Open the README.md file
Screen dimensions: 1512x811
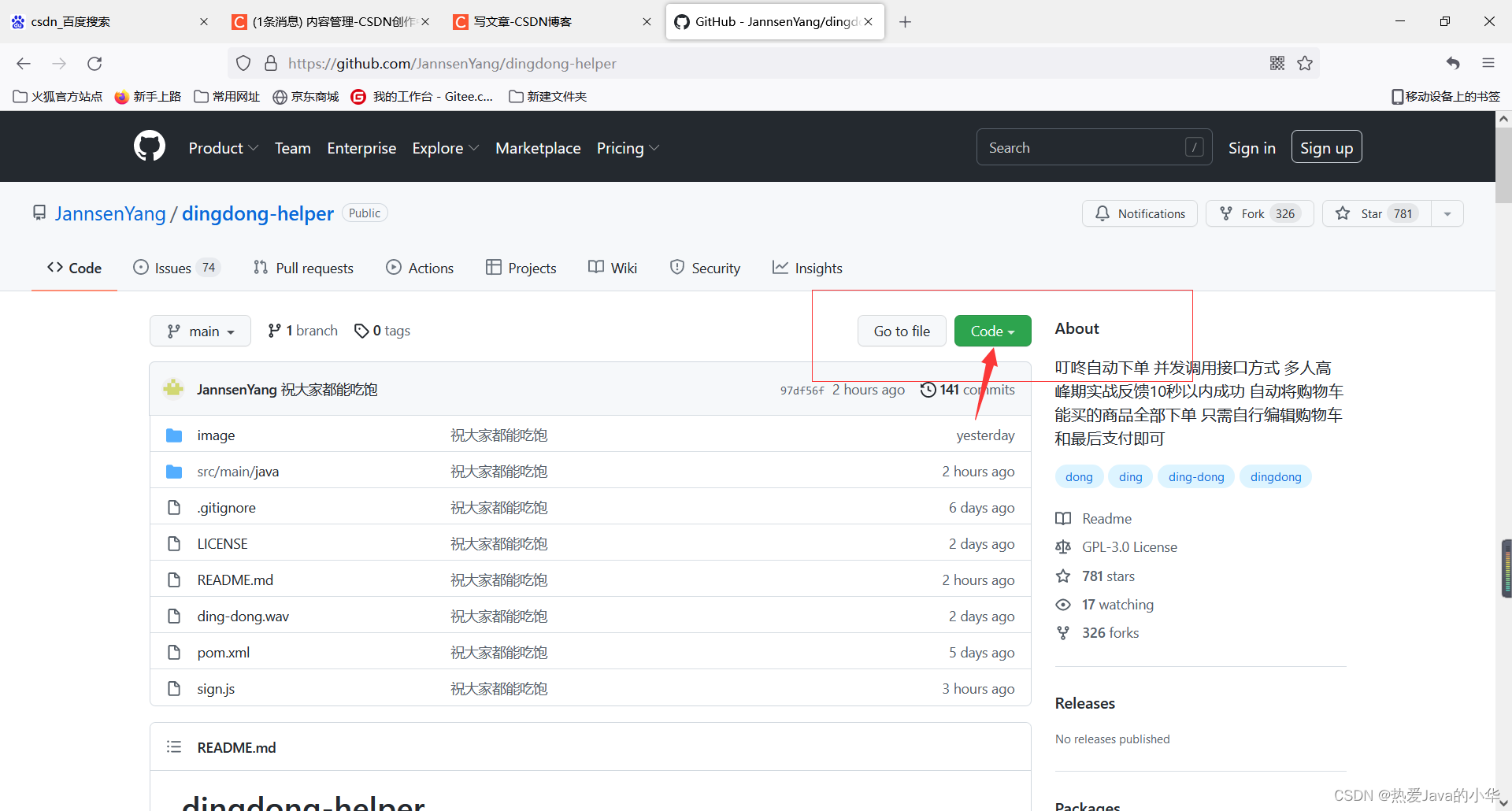(235, 580)
